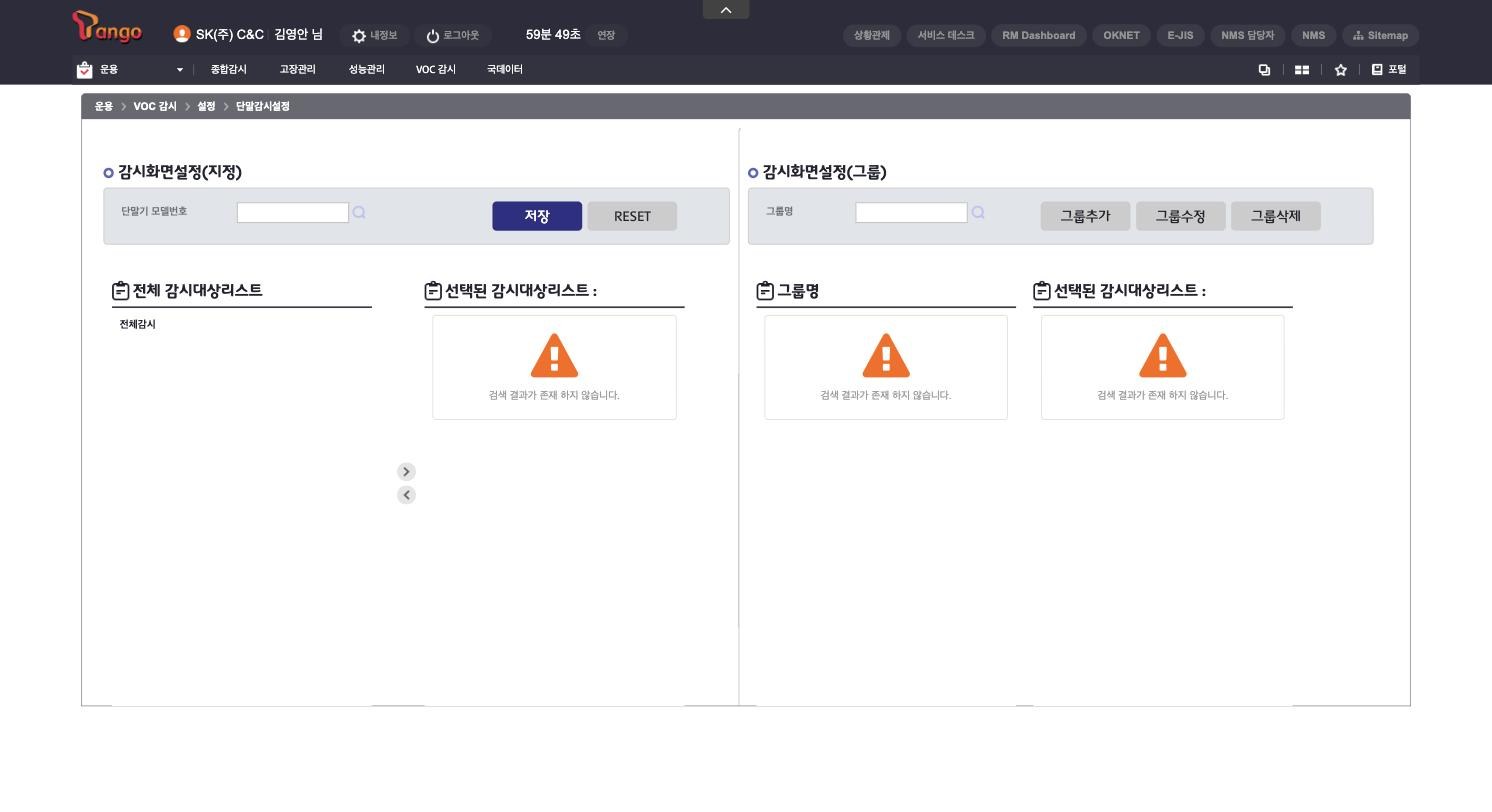Open the 서비스 데스크 link
Screen dimensions: 1492x812
[946, 35]
